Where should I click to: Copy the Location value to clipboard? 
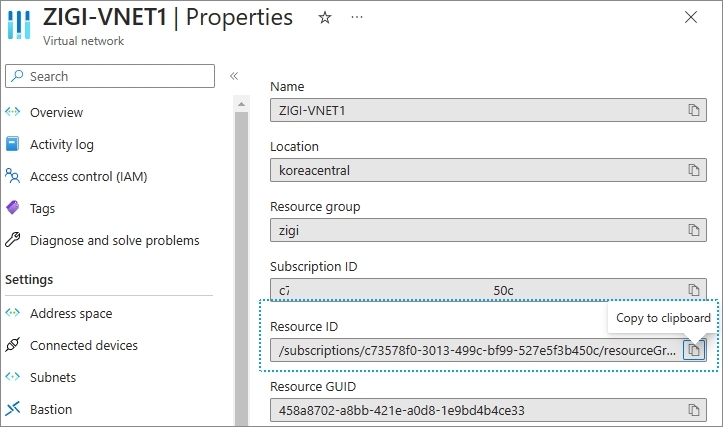click(694, 170)
